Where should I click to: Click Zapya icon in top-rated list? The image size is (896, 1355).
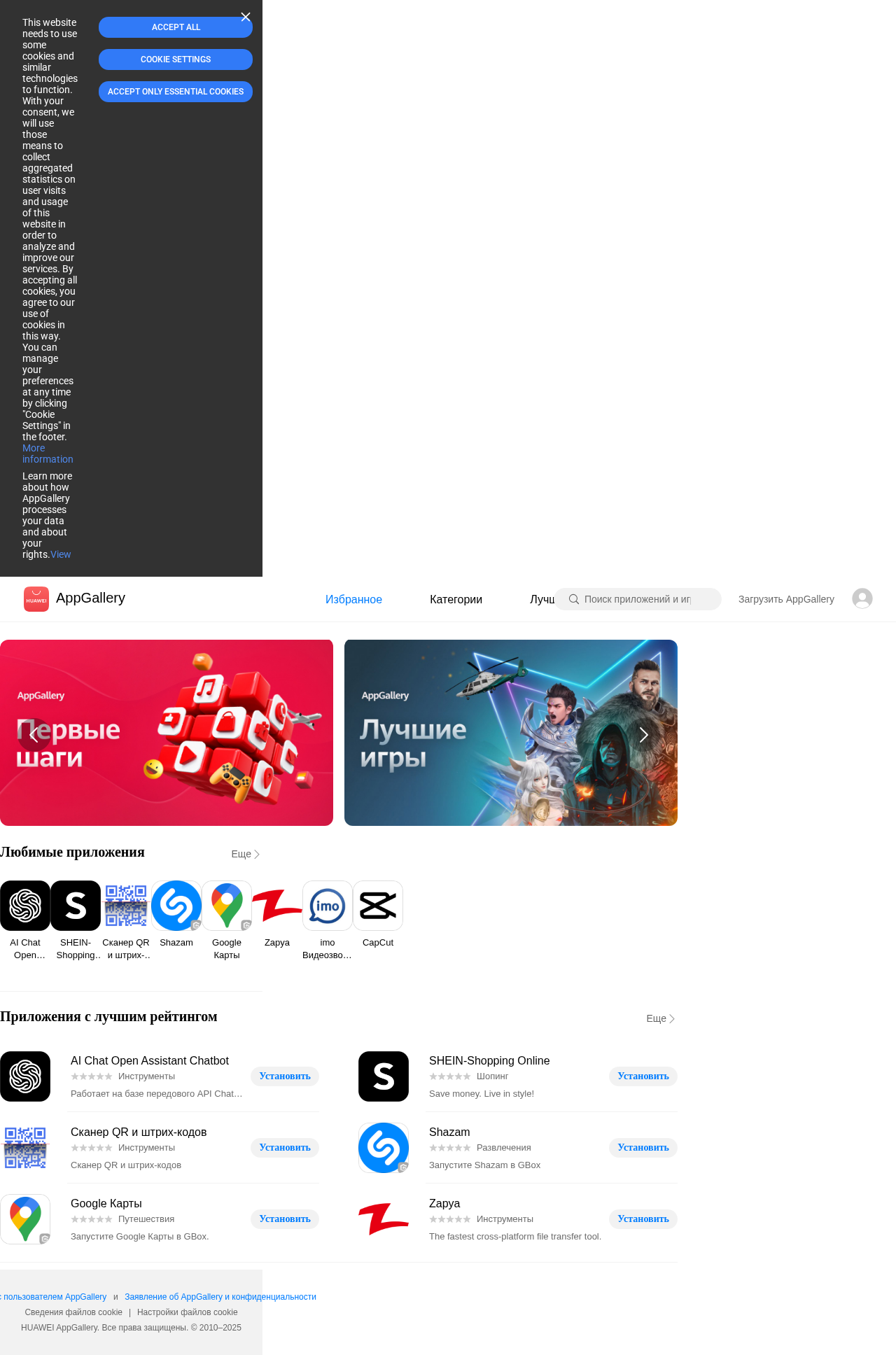pyautogui.click(x=384, y=1219)
